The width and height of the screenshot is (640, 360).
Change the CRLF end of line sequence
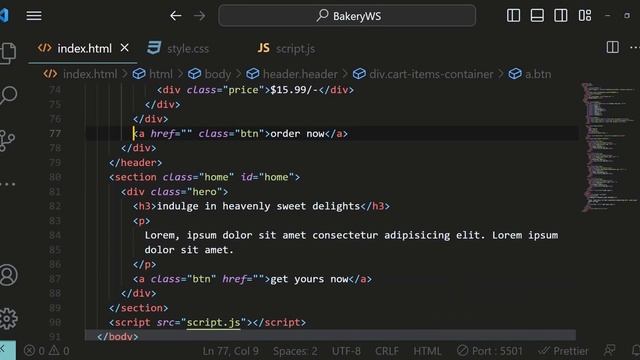pos(387,351)
